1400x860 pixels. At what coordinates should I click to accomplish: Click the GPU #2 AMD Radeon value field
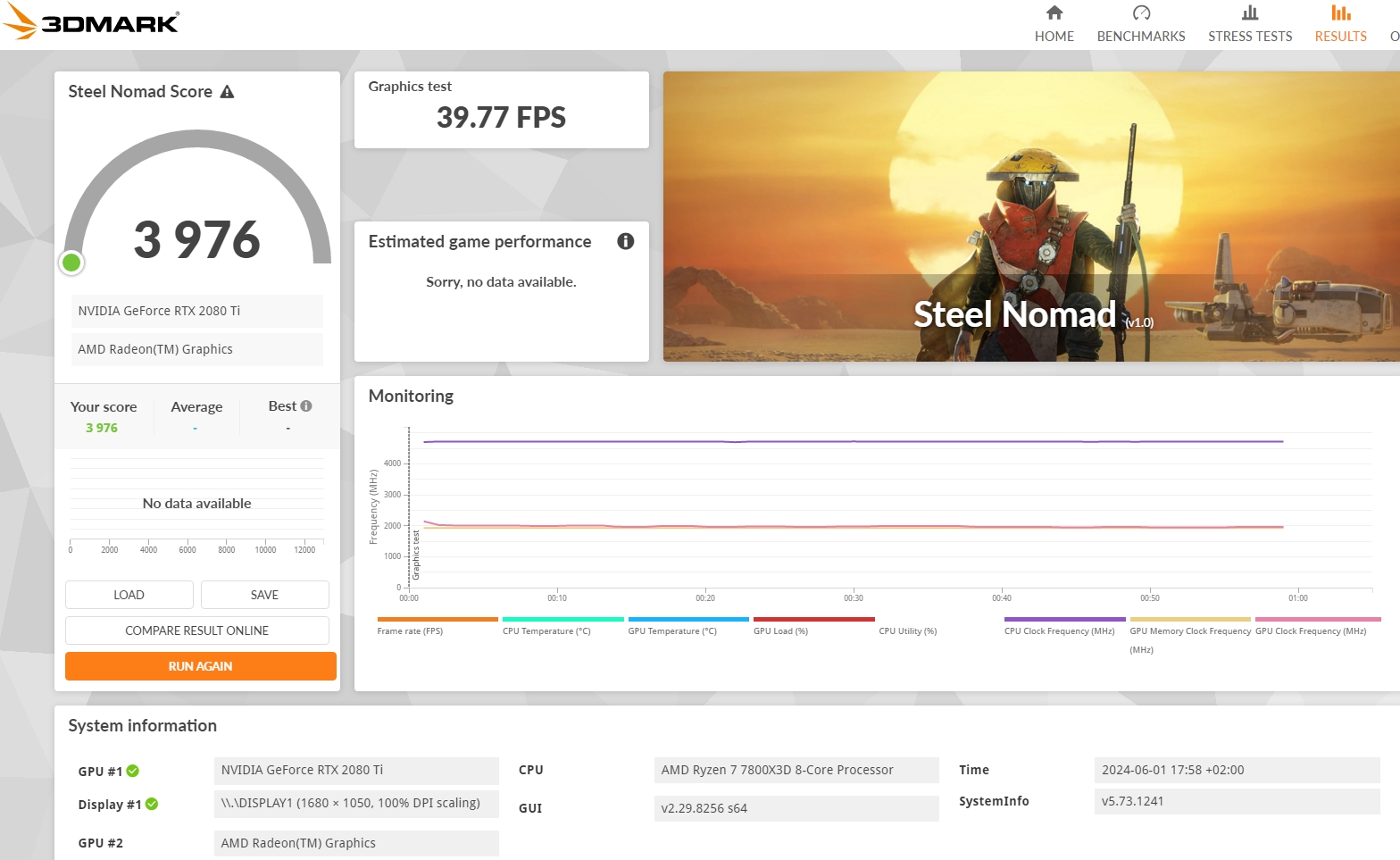click(x=356, y=843)
